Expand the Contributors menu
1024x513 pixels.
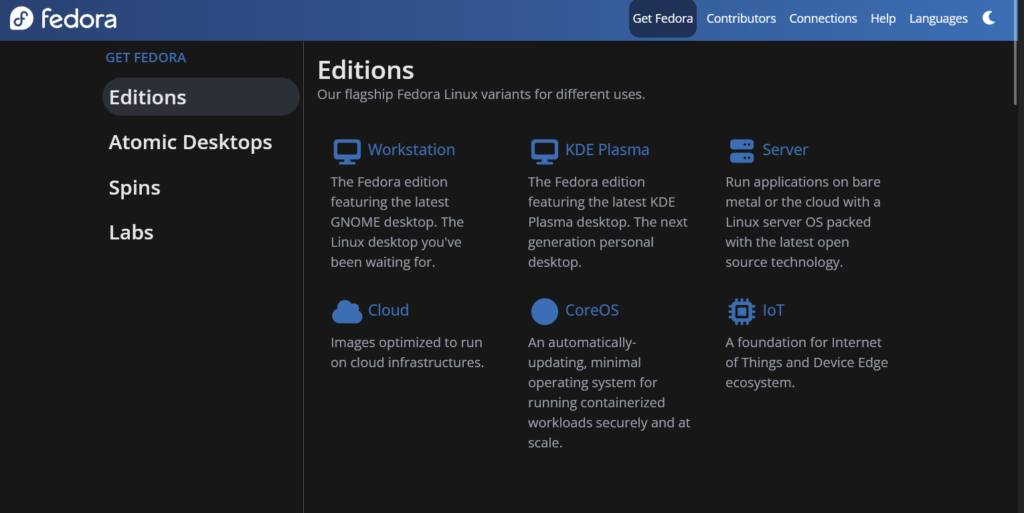point(741,18)
